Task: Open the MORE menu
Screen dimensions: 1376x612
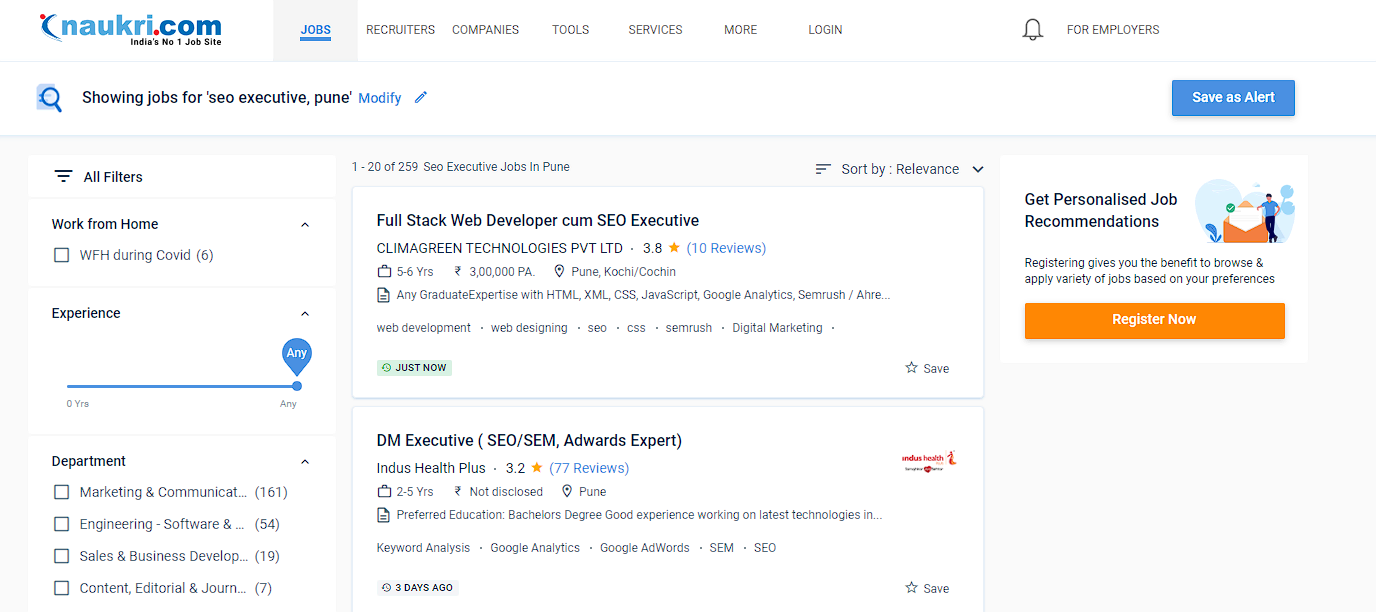Action: [740, 30]
